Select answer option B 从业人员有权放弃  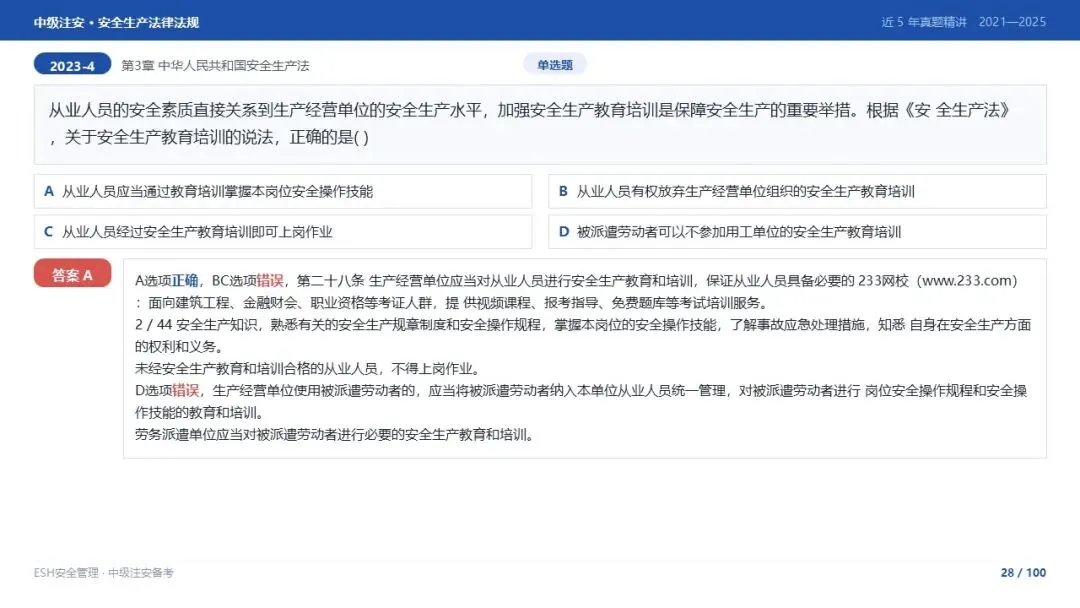pos(797,191)
